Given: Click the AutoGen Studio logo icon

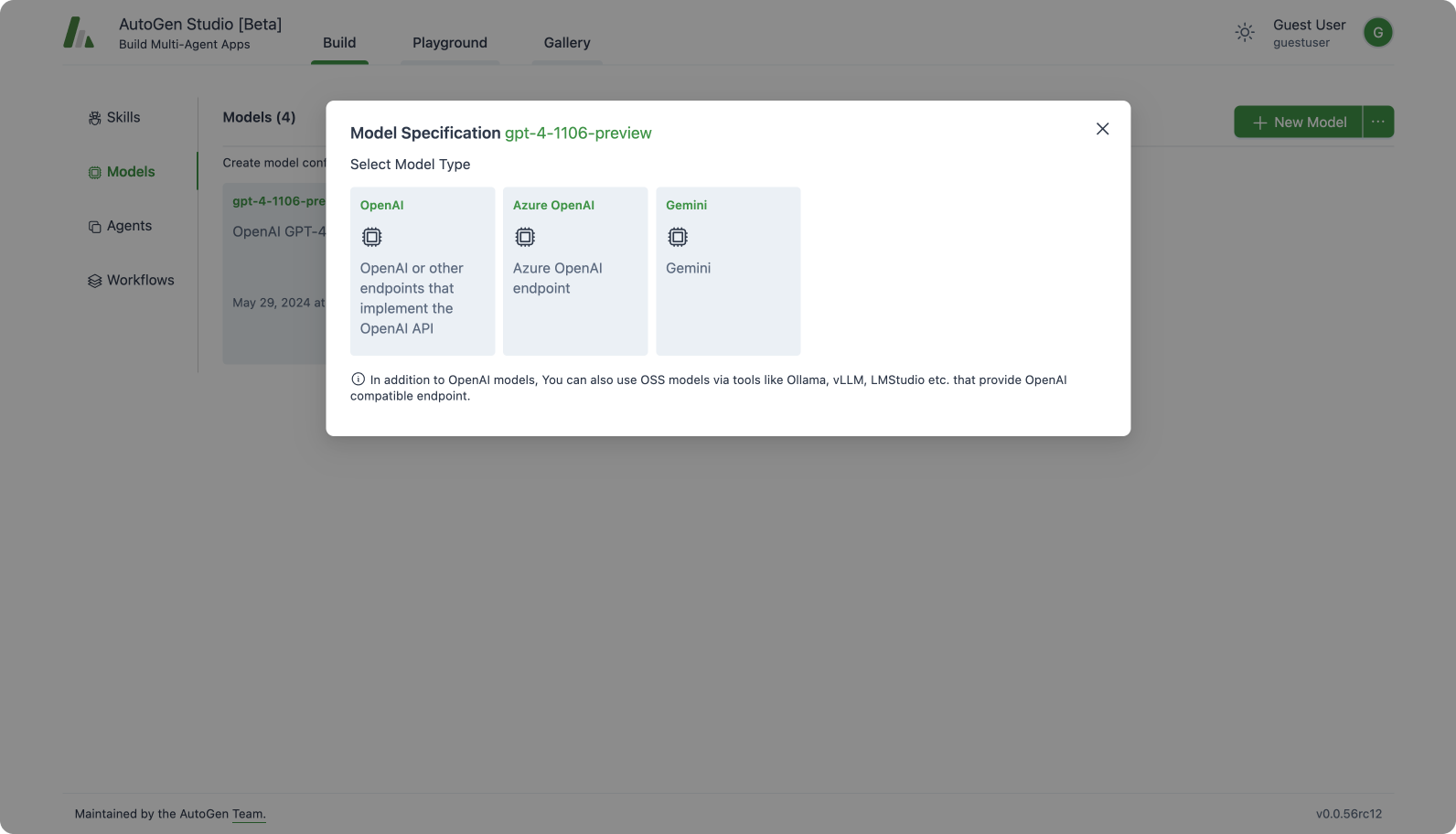Looking at the screenshot, I should pos(79,33).
